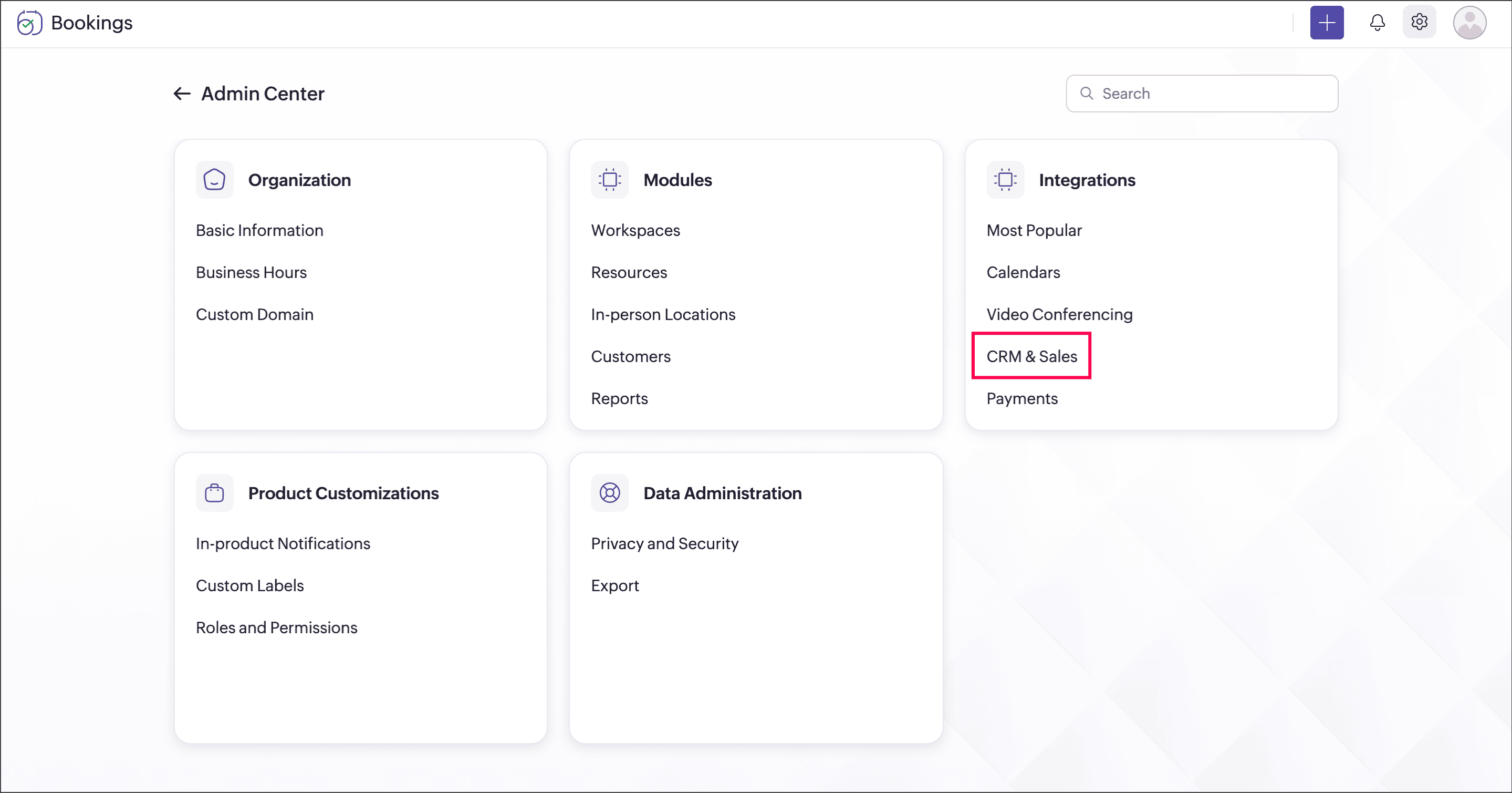Open the notifications bell
Viewport: 1512px width, 793px height.
point(1377,23)
